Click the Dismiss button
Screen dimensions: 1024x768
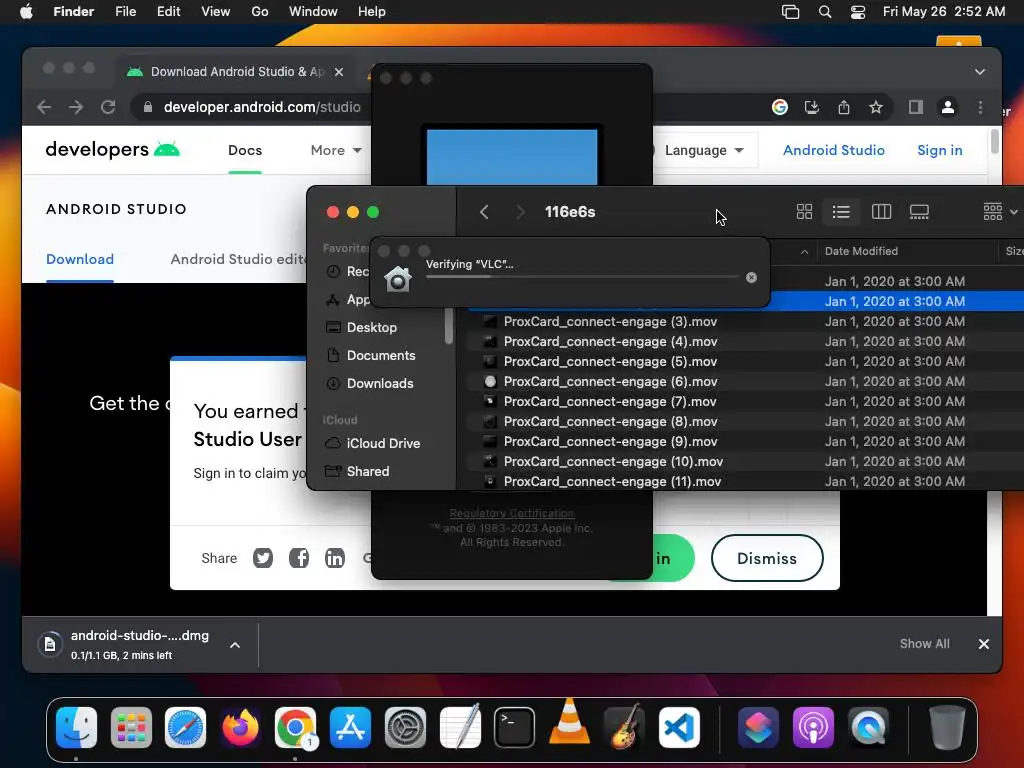[x=767, y=558]
